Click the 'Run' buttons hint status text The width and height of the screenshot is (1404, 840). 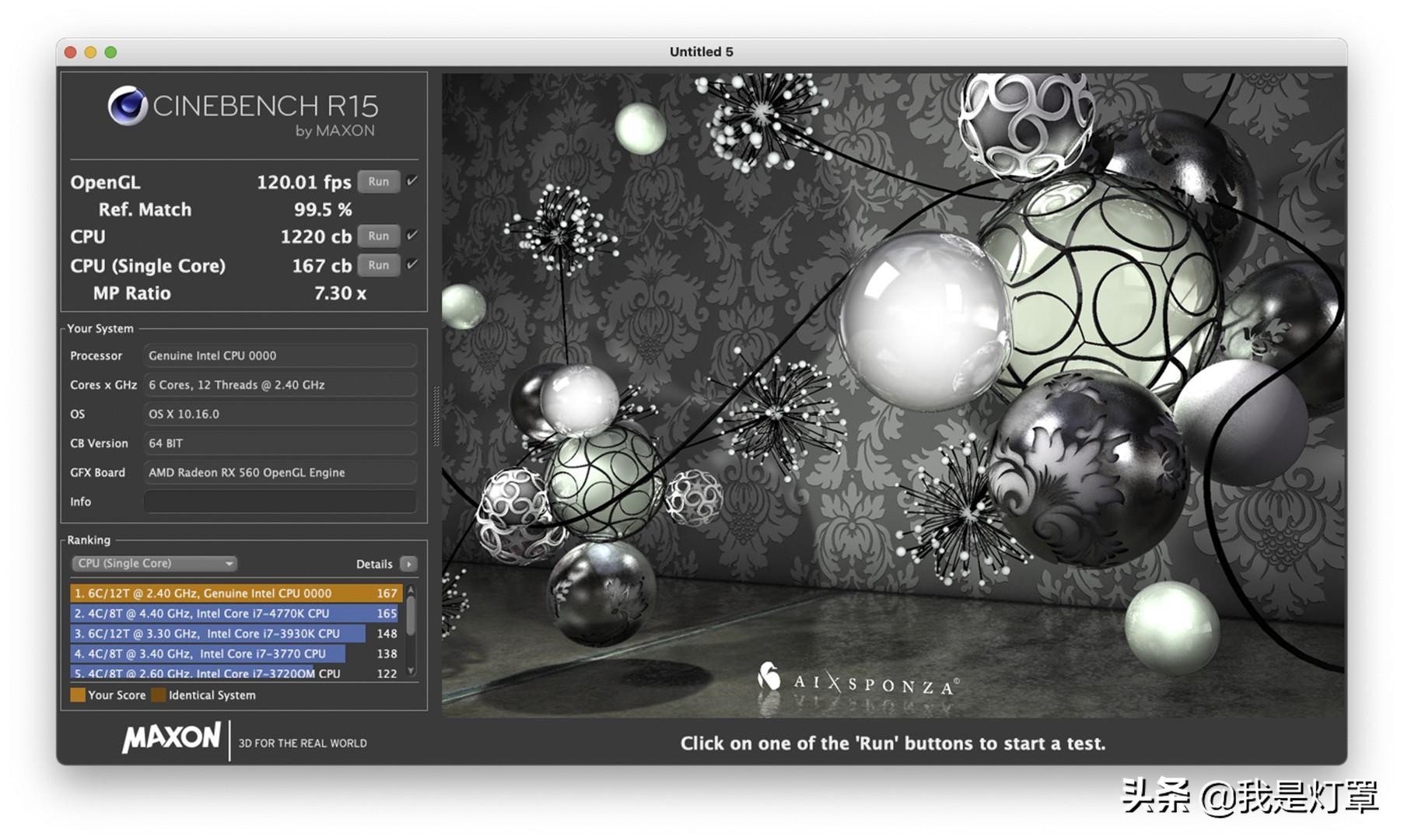tap(893, 744)
